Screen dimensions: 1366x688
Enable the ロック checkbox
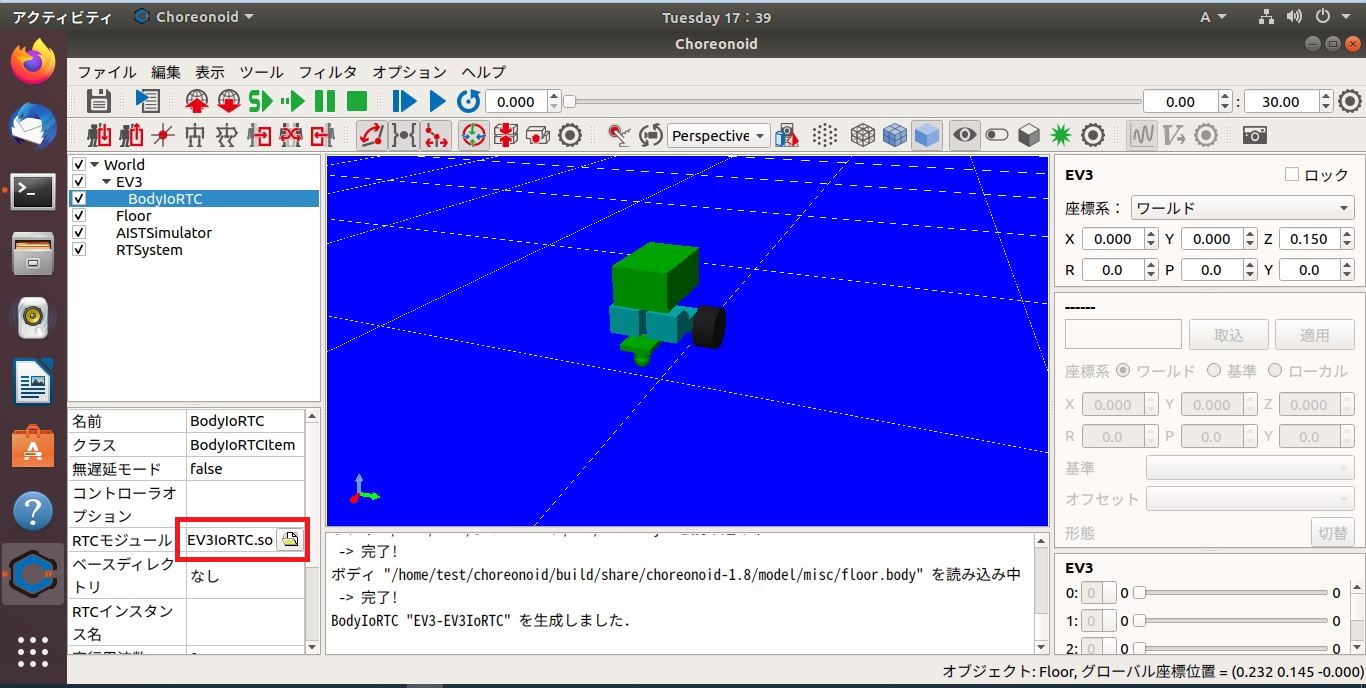tap(1292, 175)
